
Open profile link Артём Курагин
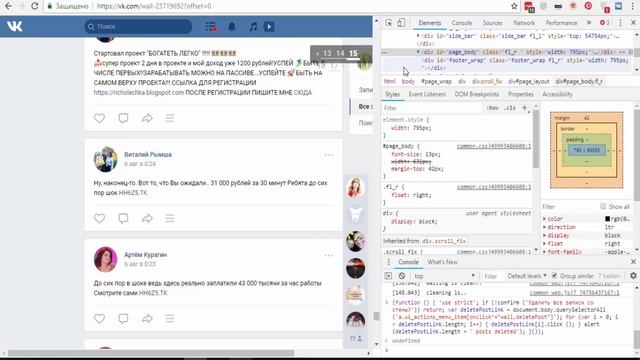146,255
